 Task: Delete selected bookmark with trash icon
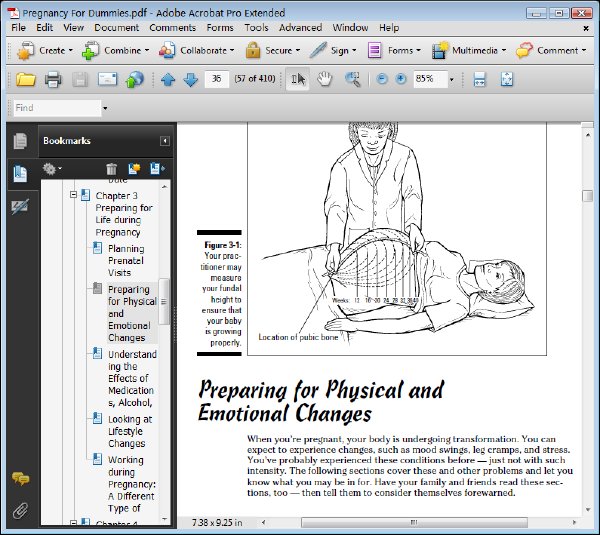[111, 169]
